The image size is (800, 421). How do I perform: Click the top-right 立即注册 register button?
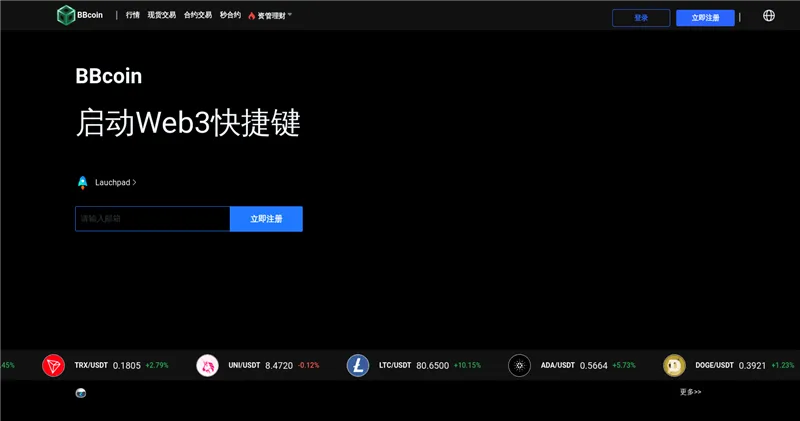coord(705,18)
